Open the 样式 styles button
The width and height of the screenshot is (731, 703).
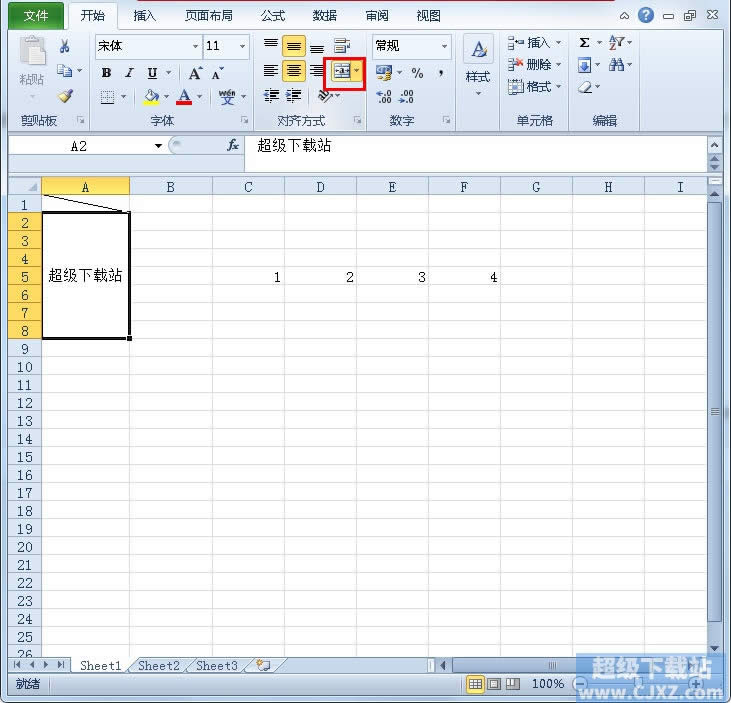(x=478, y=65)
